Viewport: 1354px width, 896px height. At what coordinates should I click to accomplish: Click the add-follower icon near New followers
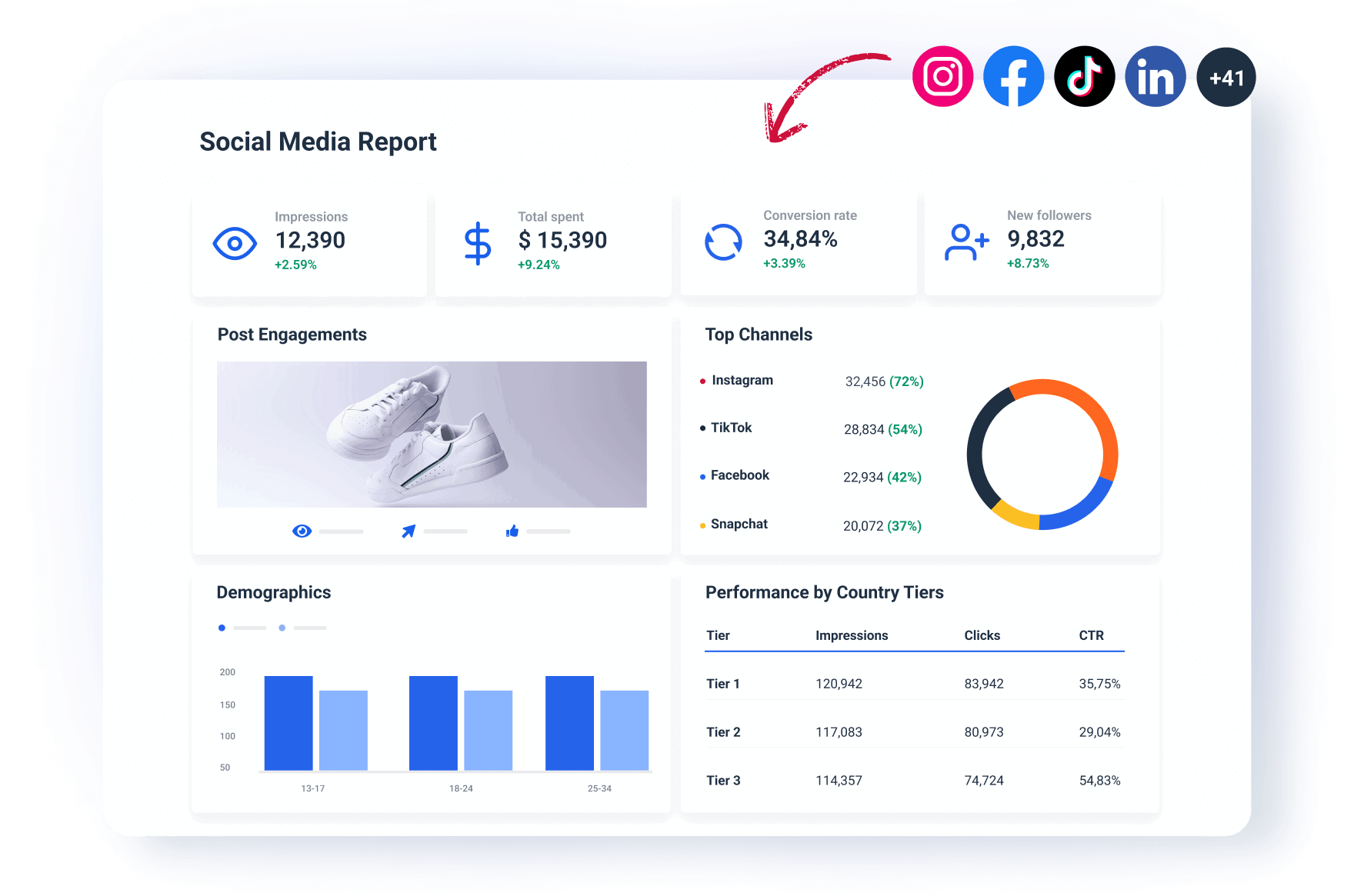coord(967,242)
